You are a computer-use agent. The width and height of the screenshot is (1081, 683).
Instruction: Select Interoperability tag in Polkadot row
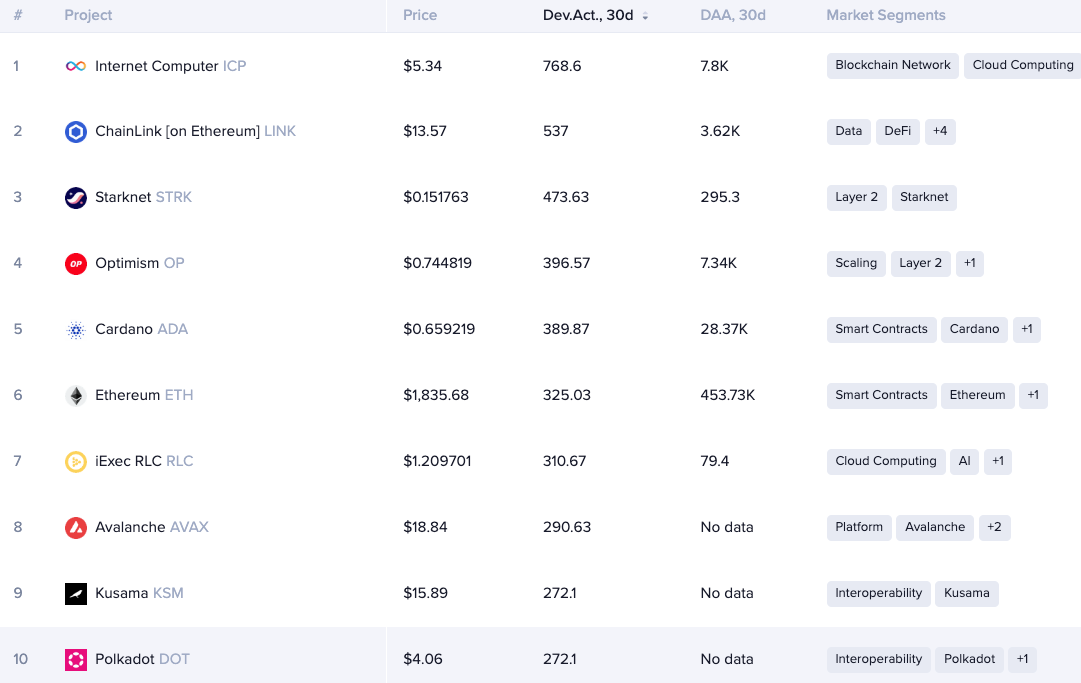click(878, 659)
